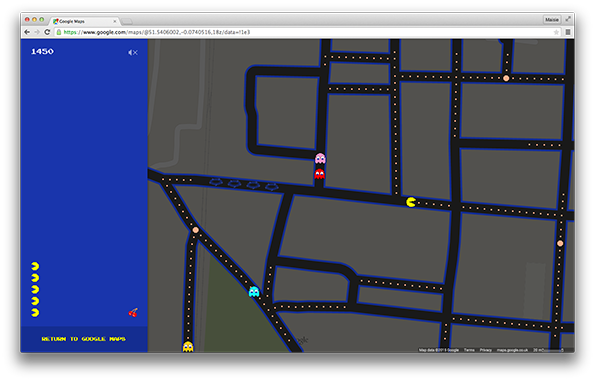Click the secure padlock icon in the address bar
595x381 pixels.
pyautogui.click(x=59, y=32)
